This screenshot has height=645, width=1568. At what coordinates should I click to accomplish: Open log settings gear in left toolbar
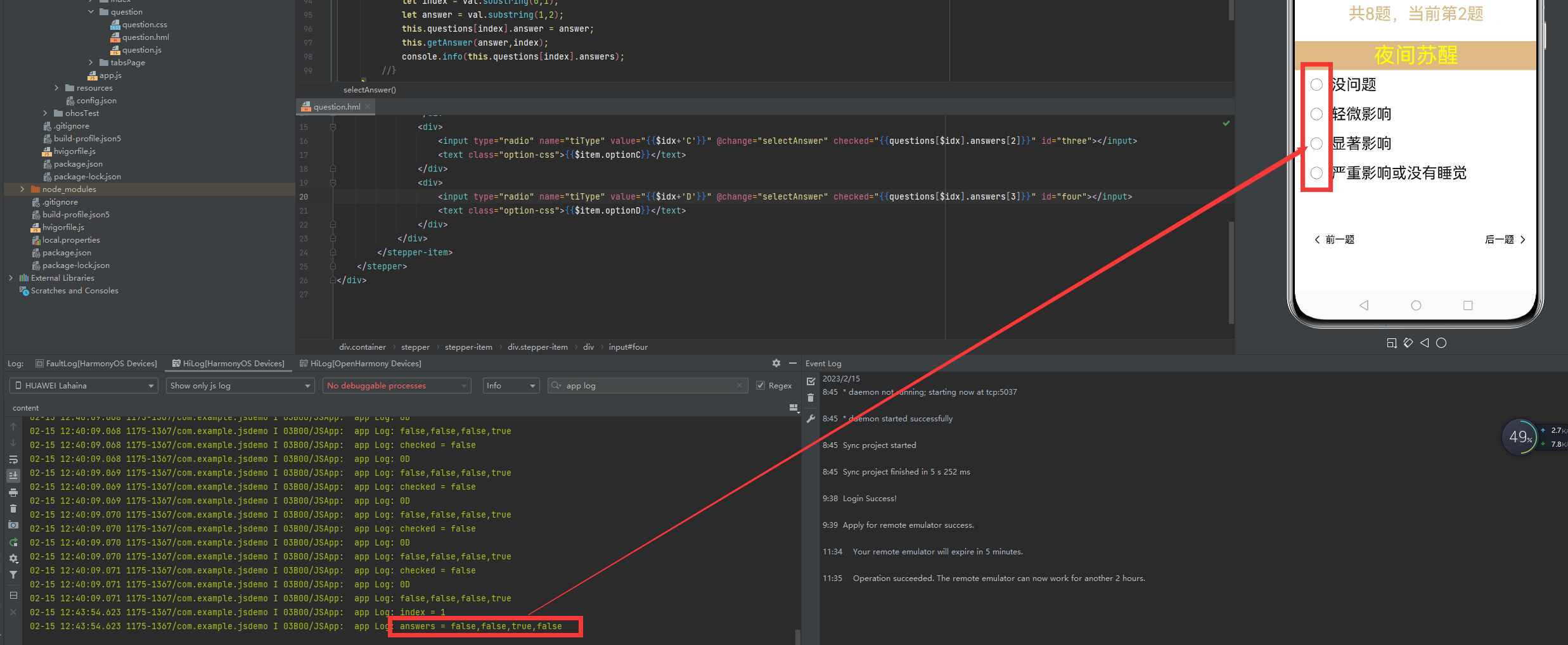click(13, 559)
